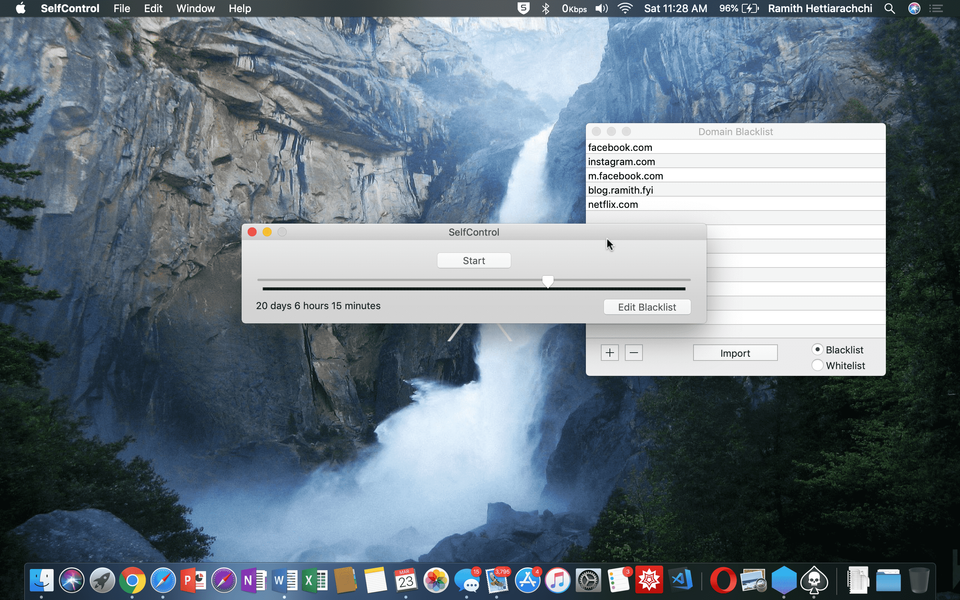Launch Visual Studio Code from the dock
This screenshot has width=960, height=600.
tap(682, 580)
